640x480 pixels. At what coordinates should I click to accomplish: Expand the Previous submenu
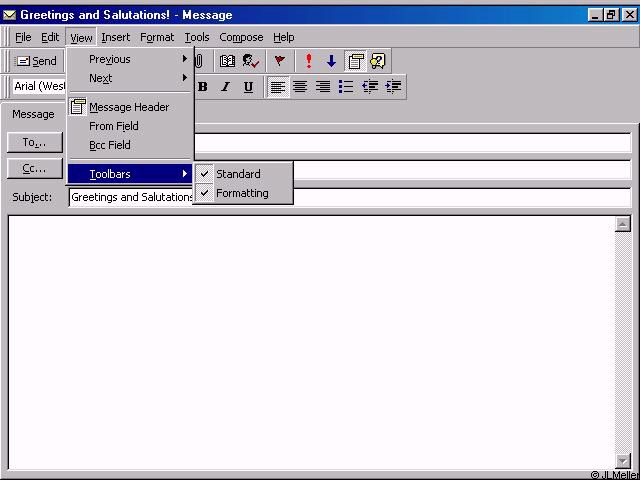(x=130, y=59)
